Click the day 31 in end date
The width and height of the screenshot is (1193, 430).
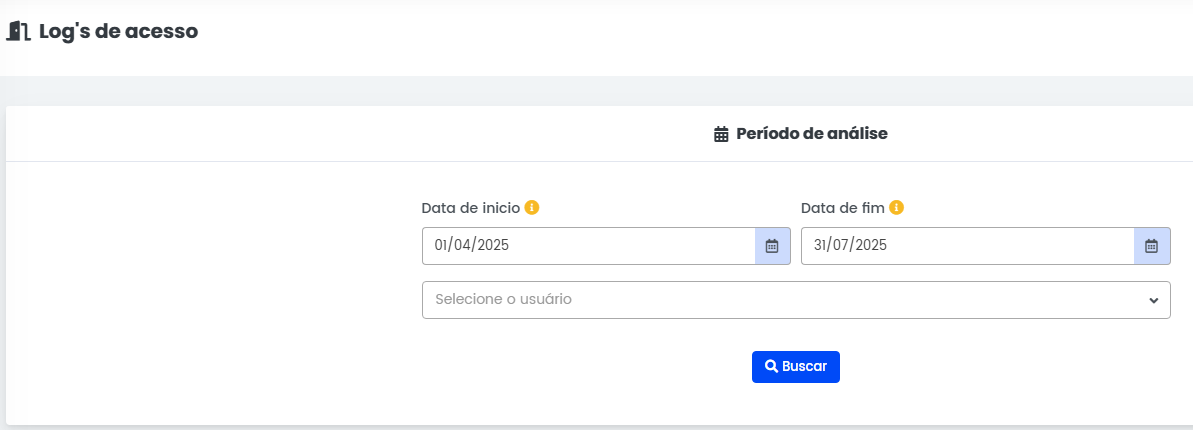click(x=821, y=246)
